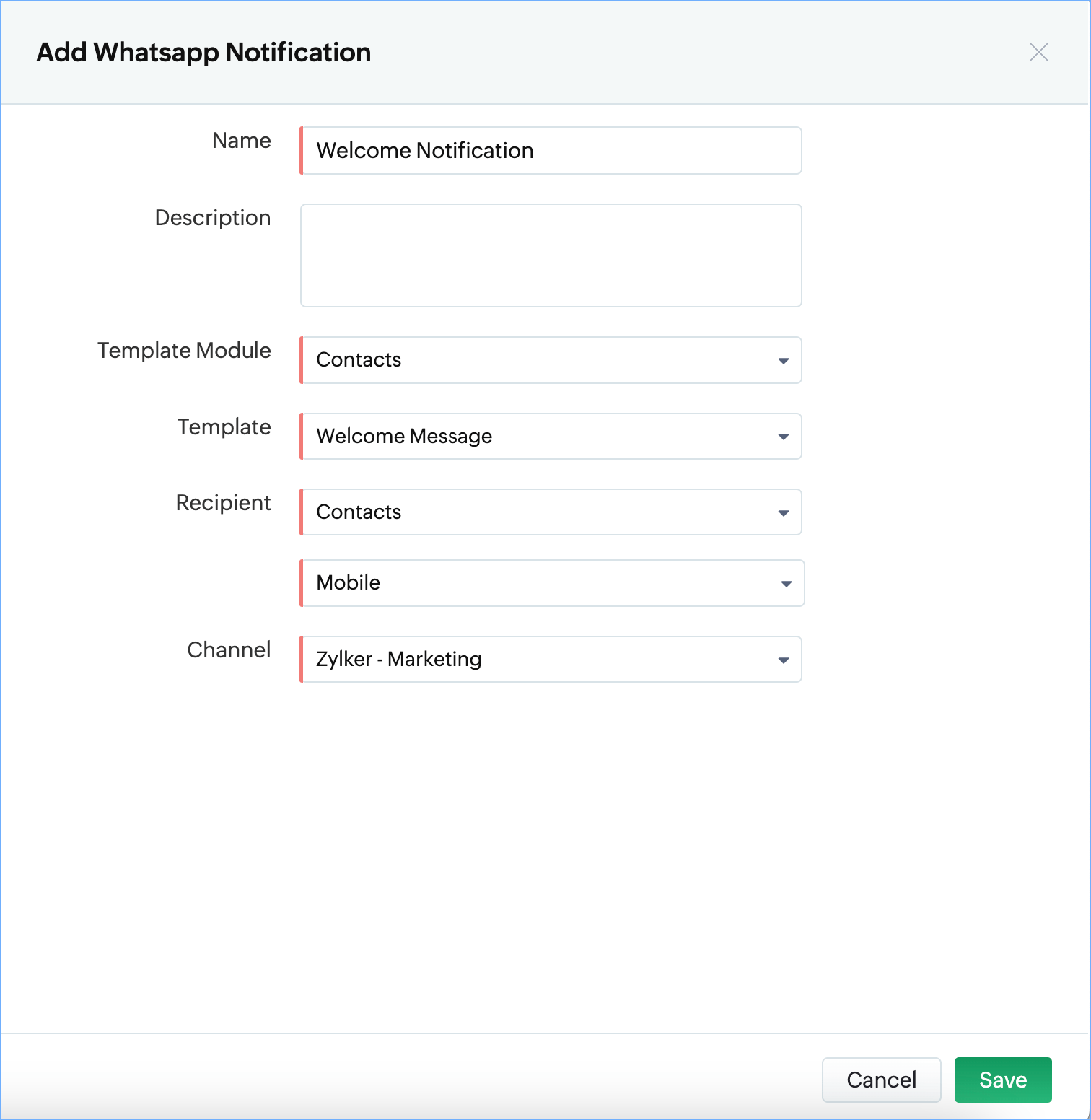
Task: Click the Template Module dropdown arrow
Action: click(783, 360)
